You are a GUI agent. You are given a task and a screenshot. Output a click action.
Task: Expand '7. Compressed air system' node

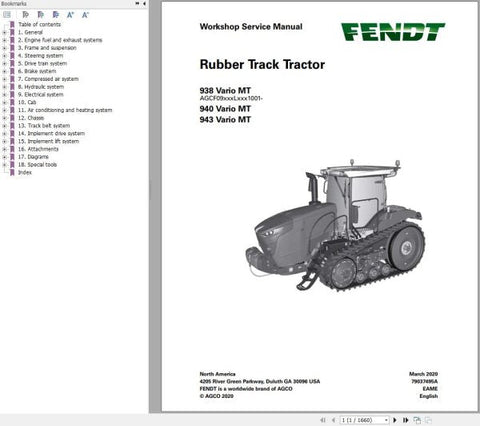click(4, 79)
